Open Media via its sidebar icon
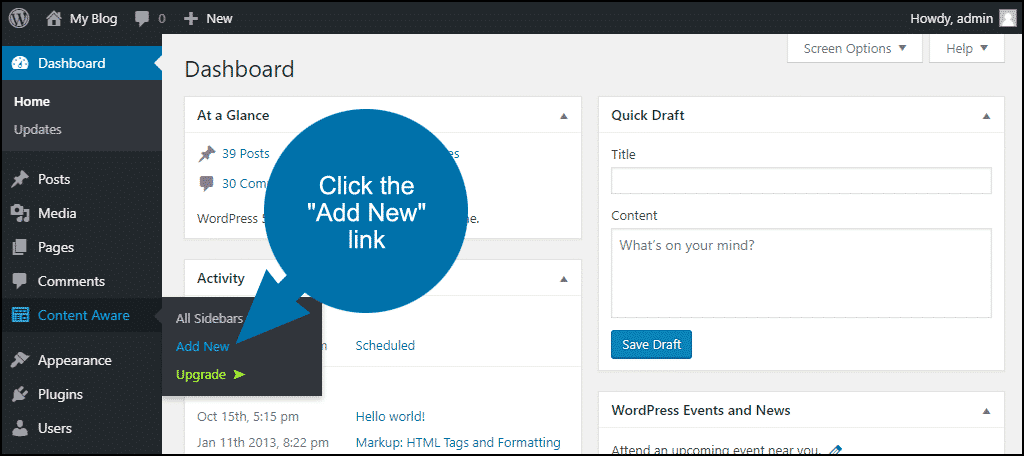This screenshot has height=456, width=1024. (20, 213)
